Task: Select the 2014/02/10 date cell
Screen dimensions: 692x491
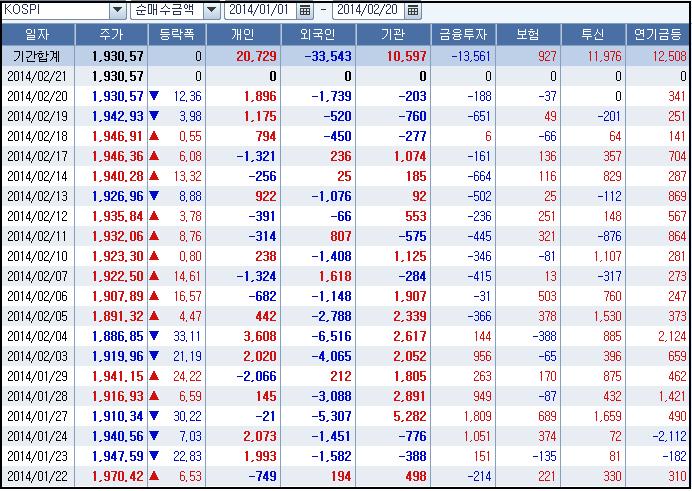Action: tap(38, 256)
